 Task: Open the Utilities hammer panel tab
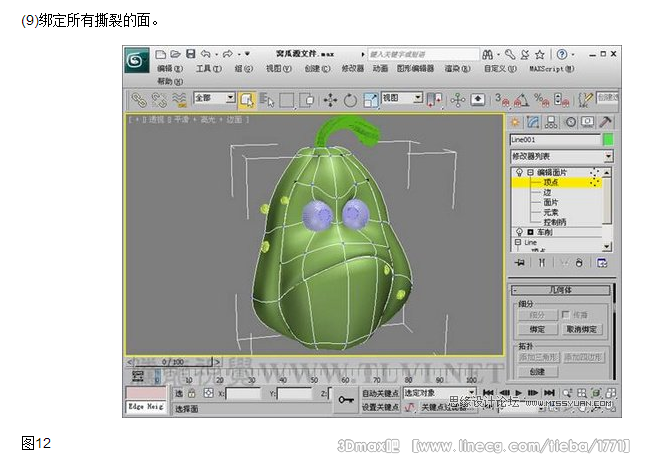pyautogui.click(x=605, y=122)
